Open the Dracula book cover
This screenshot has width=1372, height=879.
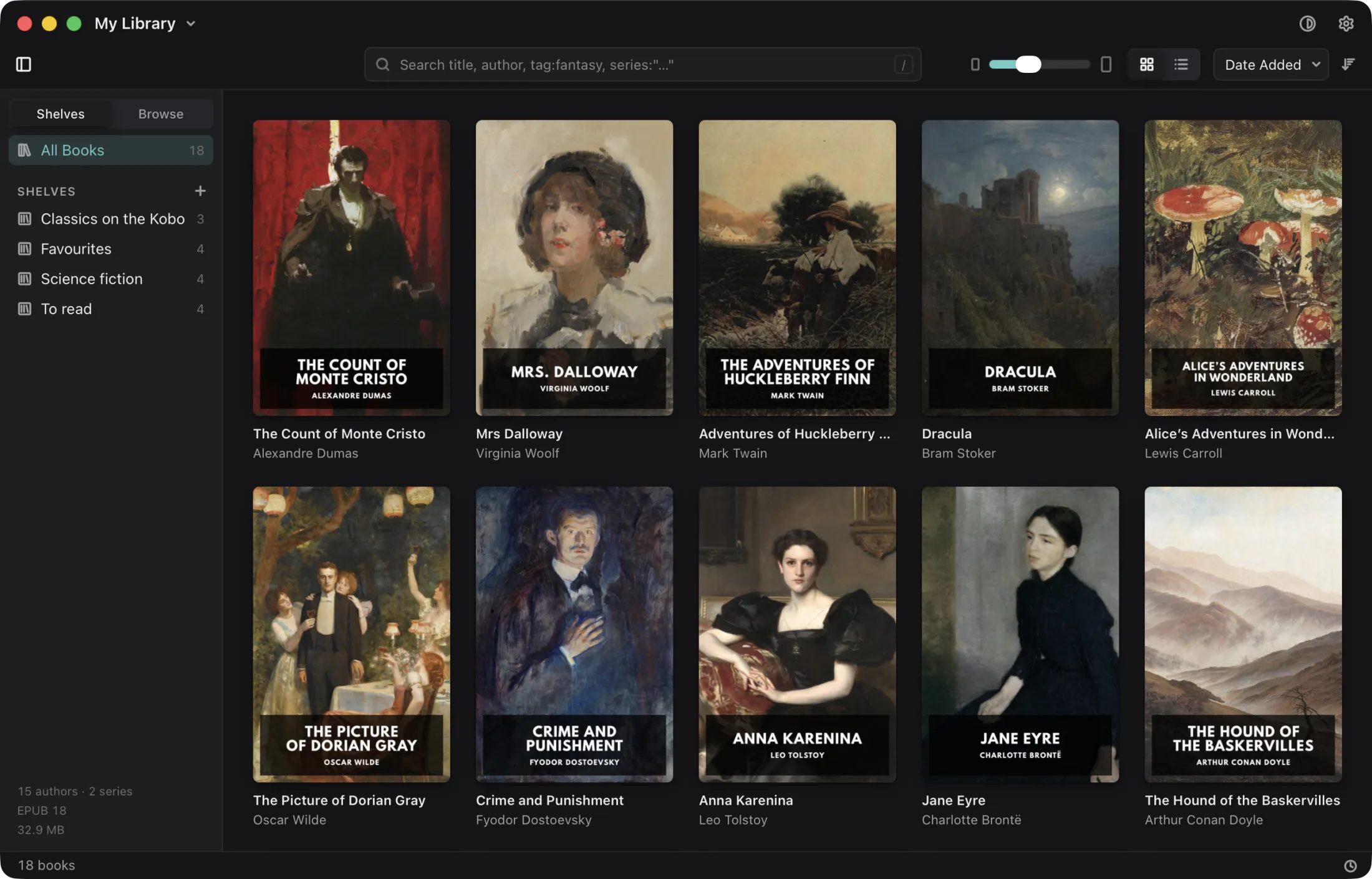coord(1020,267)
